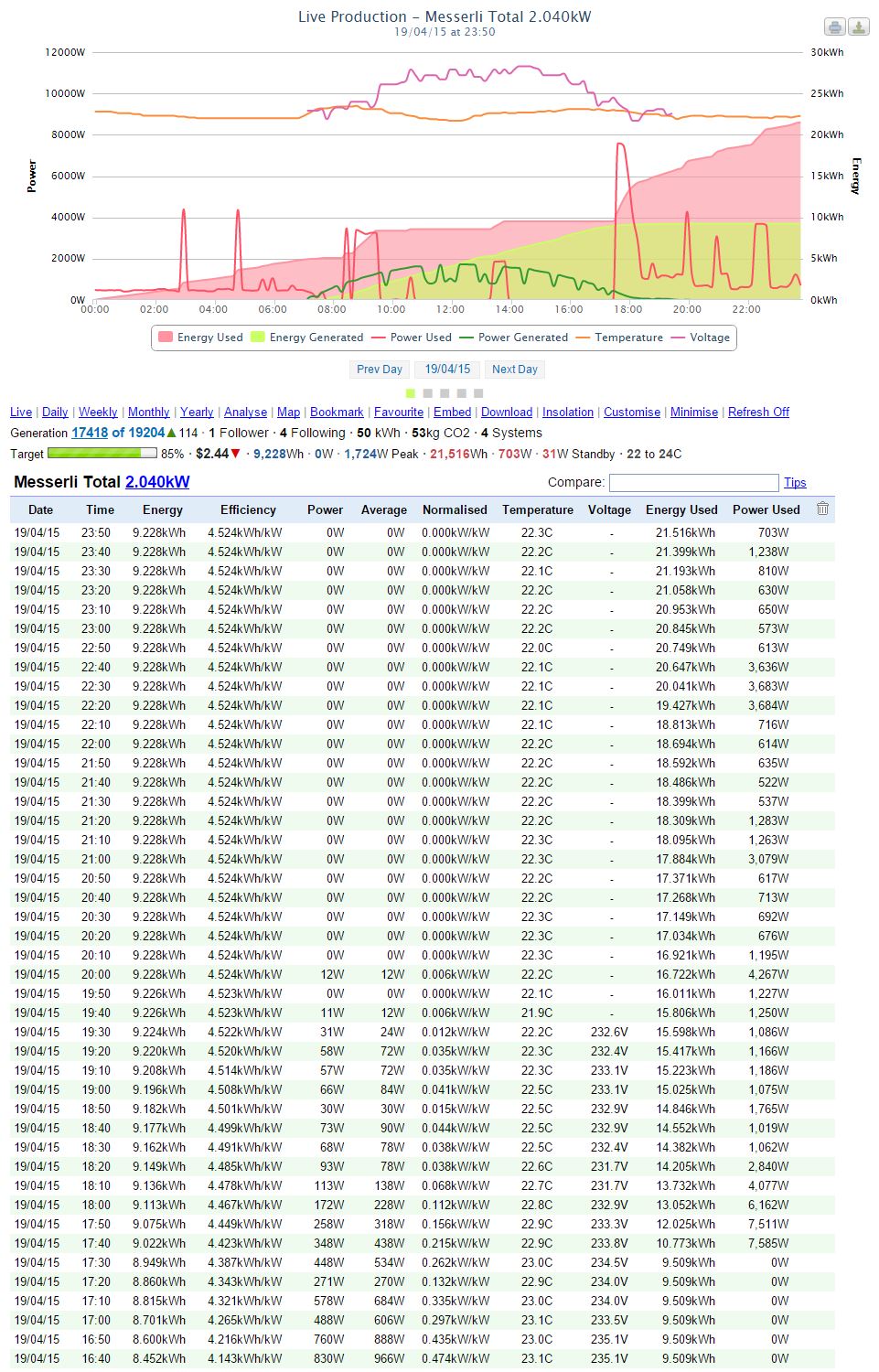Open the 19/04/15 date picker
This screenshot has width=879, height=1372.
tap(447, 370)
